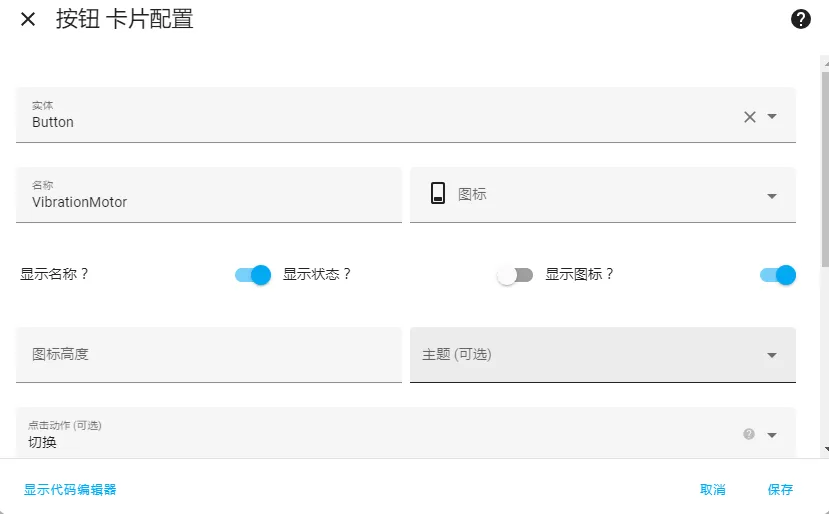Viewport: 829px width, 514px height.
Task: Disable the 显示图标 switch
Action: coord(778,275)
